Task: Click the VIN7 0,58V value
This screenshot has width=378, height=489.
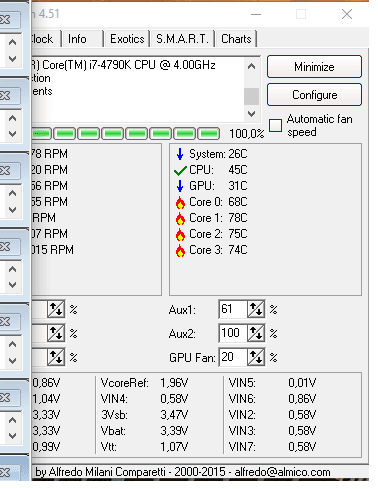Action: (x=302, y=447)
